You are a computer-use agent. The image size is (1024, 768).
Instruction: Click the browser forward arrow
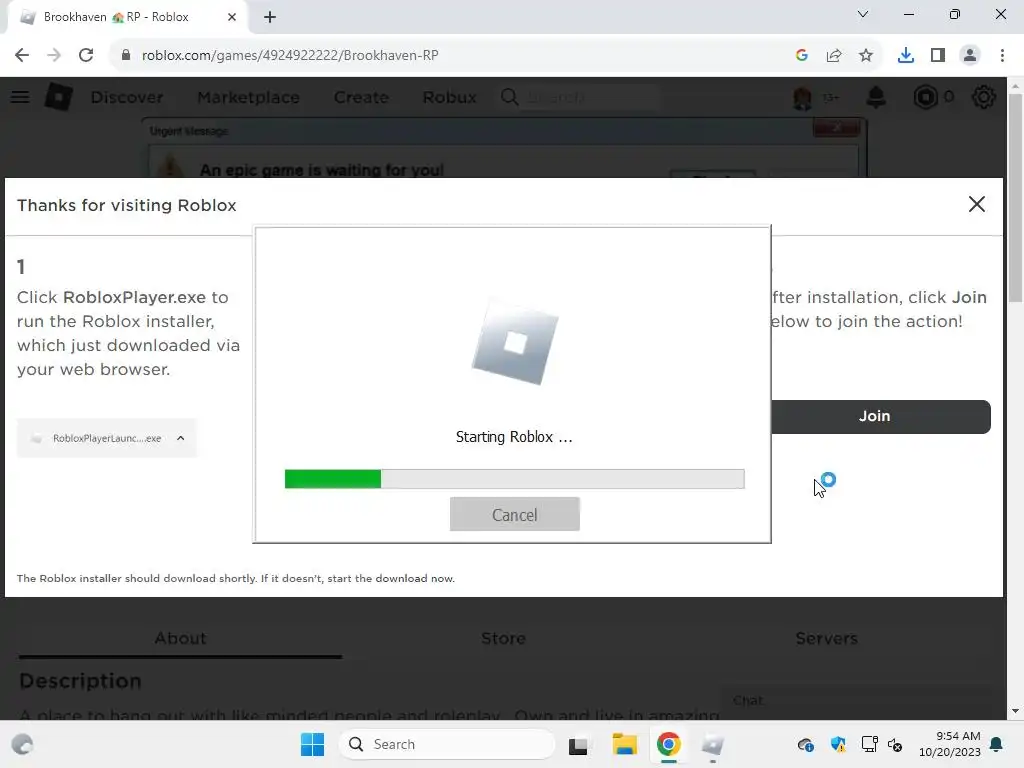pos(54,56)
